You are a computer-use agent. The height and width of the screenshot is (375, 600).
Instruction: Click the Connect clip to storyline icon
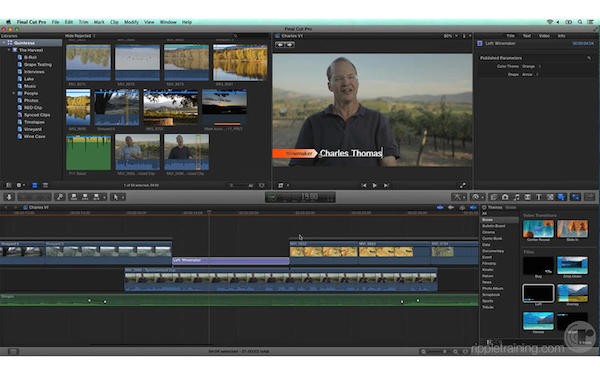pyautogui.click(x=73, y=197)
